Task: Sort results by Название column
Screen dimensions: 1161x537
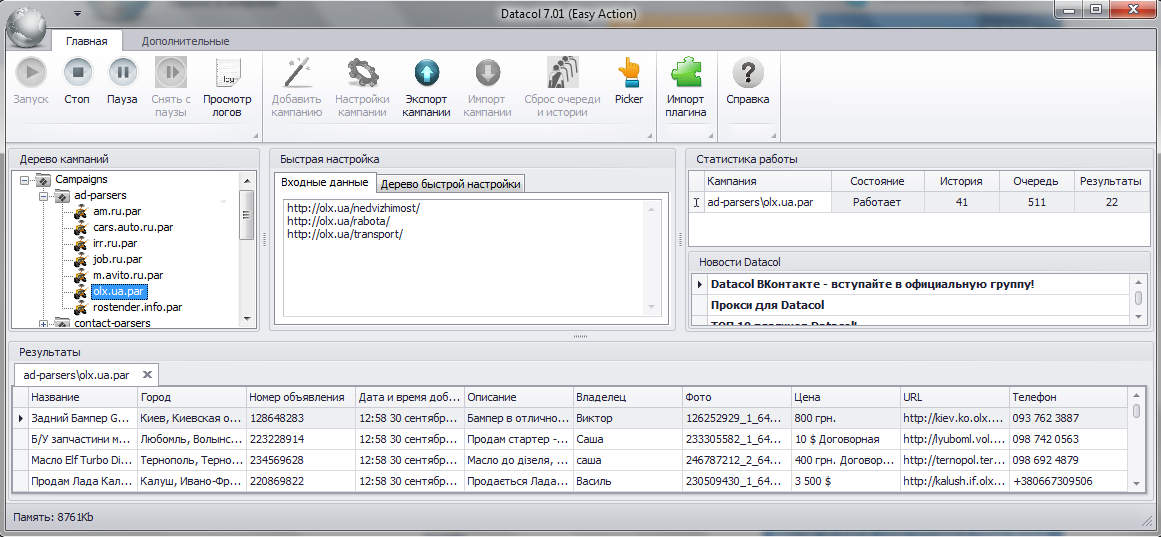Action: tap(82, 397)
